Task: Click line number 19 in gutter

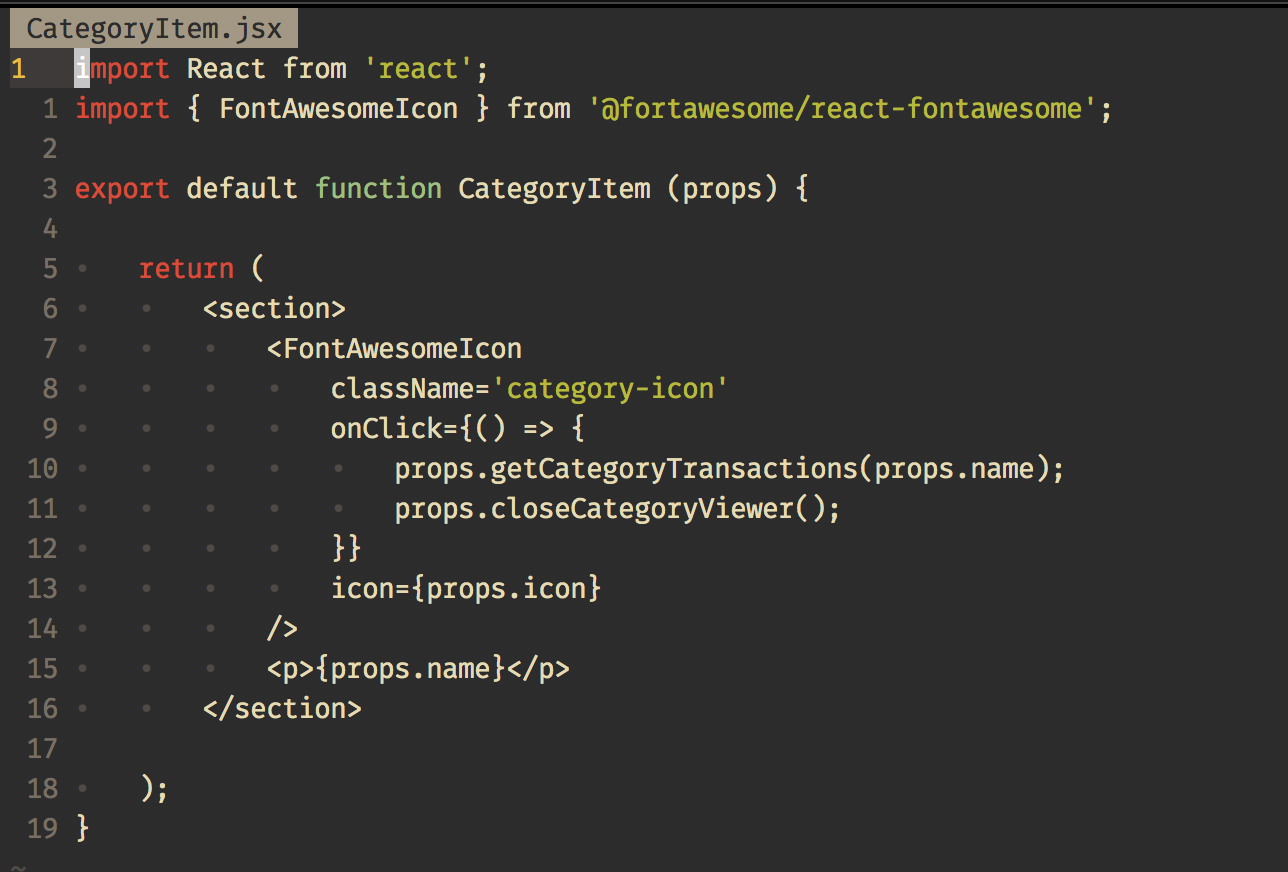Action: (x=43, y=828)
